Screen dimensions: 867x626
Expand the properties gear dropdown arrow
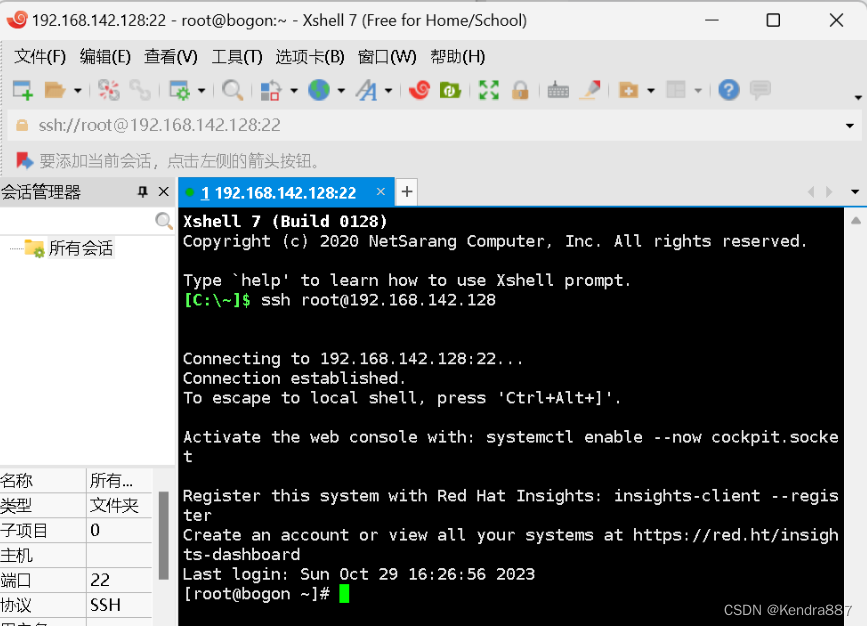[201, 90]
